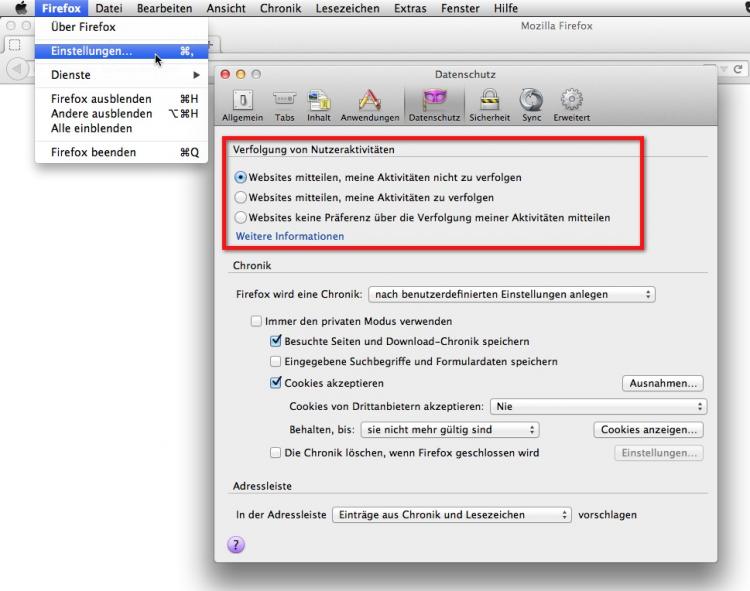The height and width of the screenshot is (591, 750).
Task: Select the Anwendungen preferences icon
Action: [x=369, y=104]
